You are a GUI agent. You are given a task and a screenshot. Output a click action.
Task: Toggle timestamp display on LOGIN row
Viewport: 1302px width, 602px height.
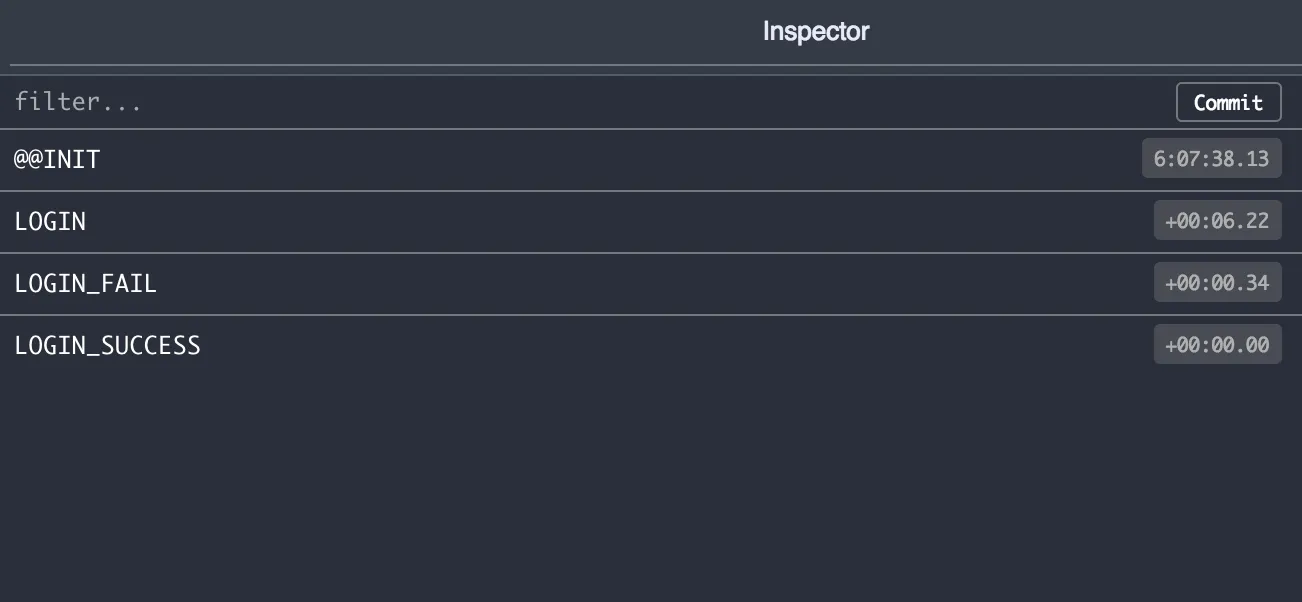point(1217,220)
